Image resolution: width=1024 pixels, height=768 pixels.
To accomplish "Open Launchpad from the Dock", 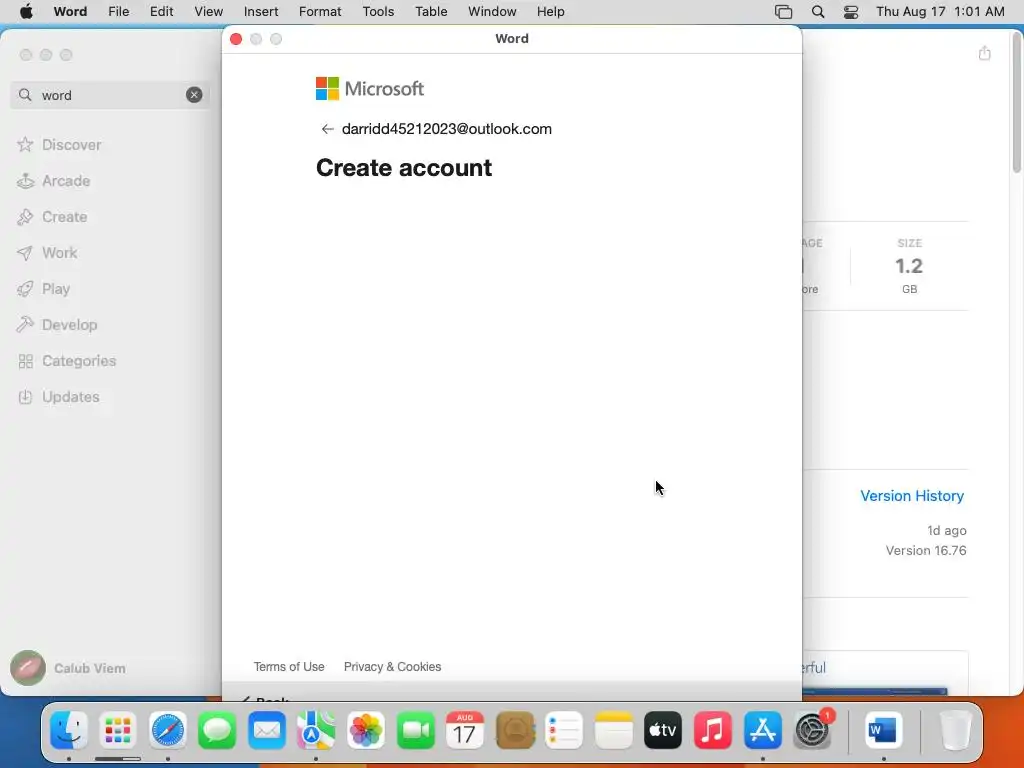I will pyautogui.click(x=118, y=730).
